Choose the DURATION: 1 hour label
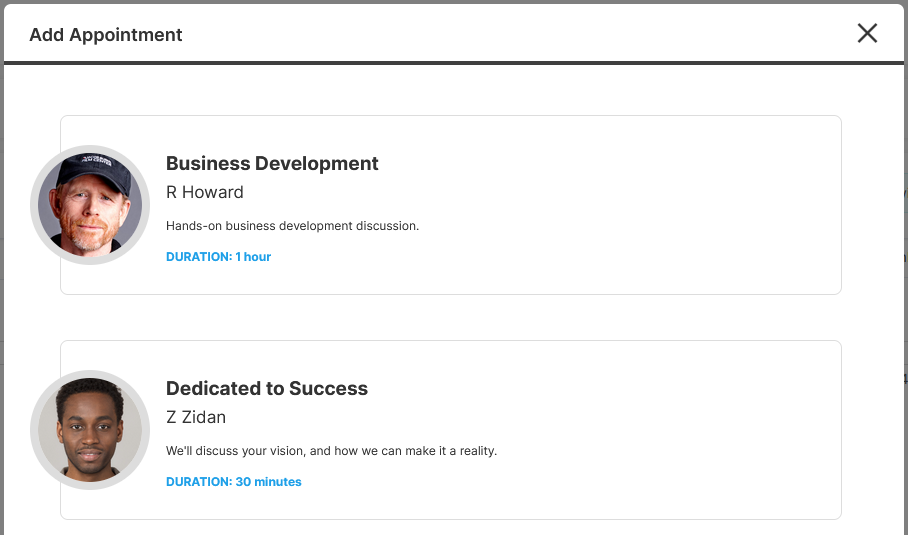 pyautogui.click(x=218, y=256)
